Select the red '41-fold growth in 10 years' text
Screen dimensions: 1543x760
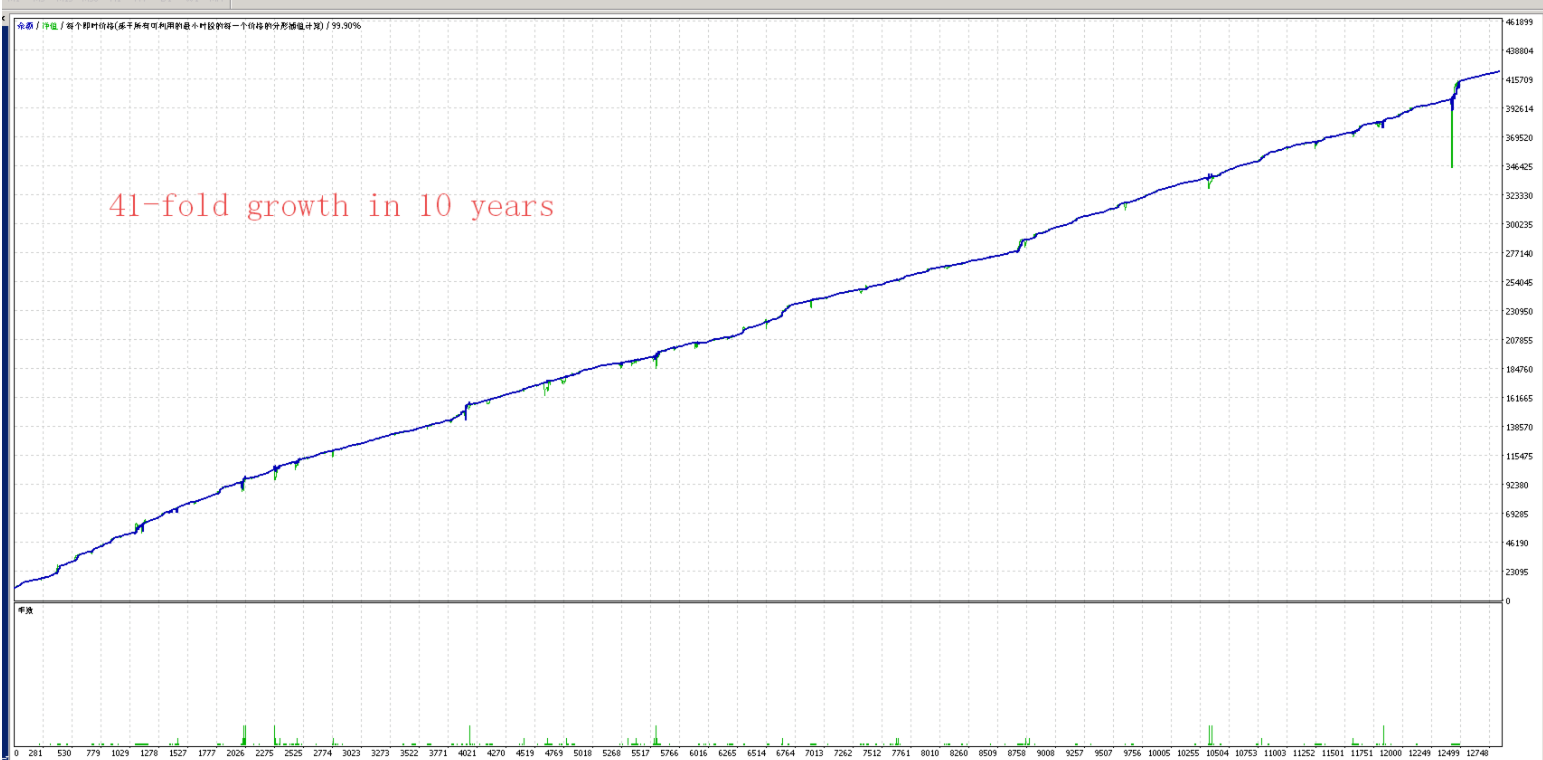pos(331,206)
